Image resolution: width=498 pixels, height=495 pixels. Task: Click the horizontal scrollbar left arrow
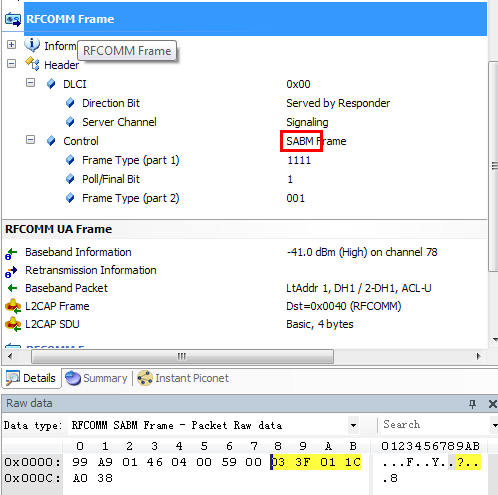(10, 356)
